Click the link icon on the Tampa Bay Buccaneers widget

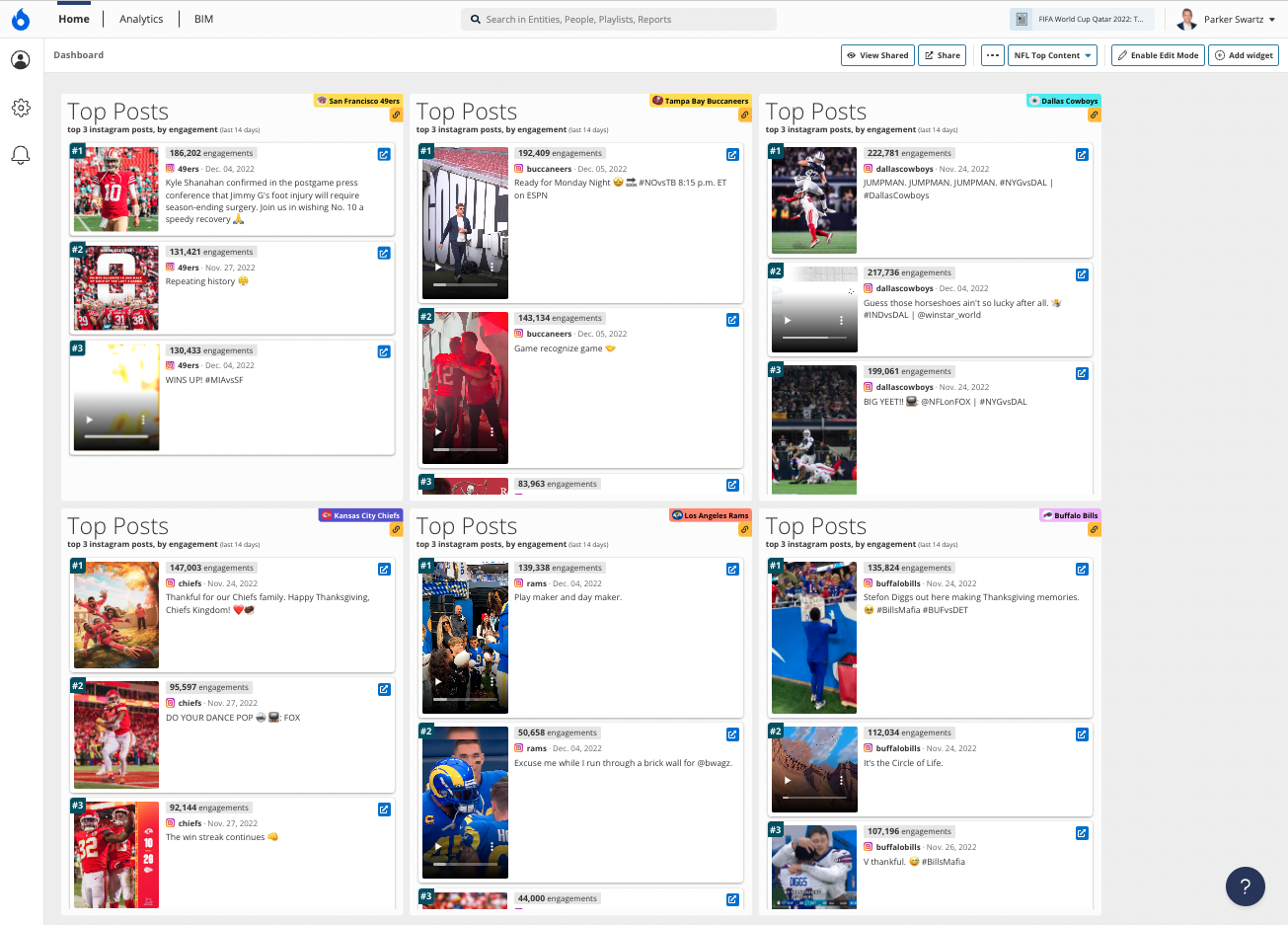745,116
